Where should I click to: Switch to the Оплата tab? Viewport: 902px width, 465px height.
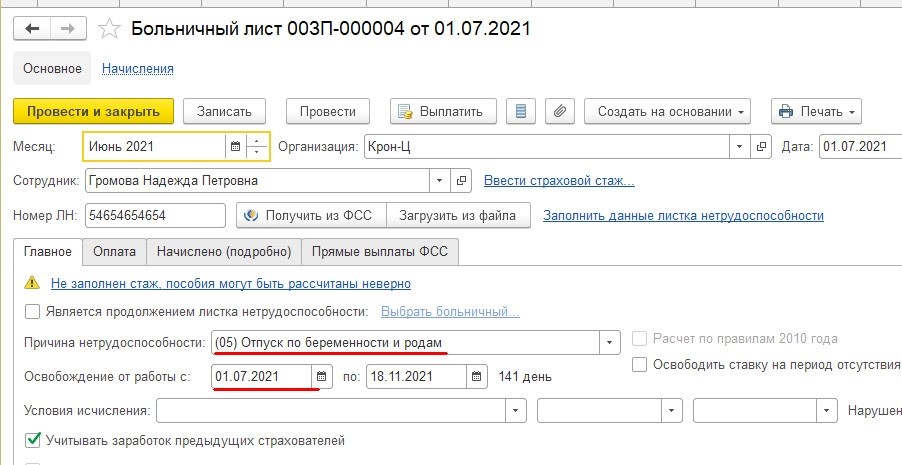pos(114,251)
